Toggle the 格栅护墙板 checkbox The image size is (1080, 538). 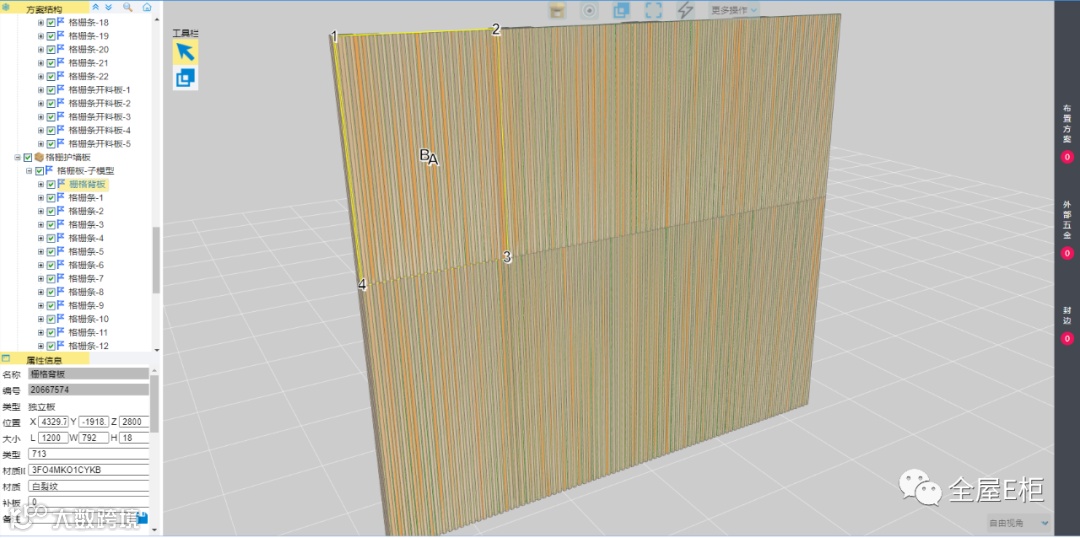[x=28, y=157]
